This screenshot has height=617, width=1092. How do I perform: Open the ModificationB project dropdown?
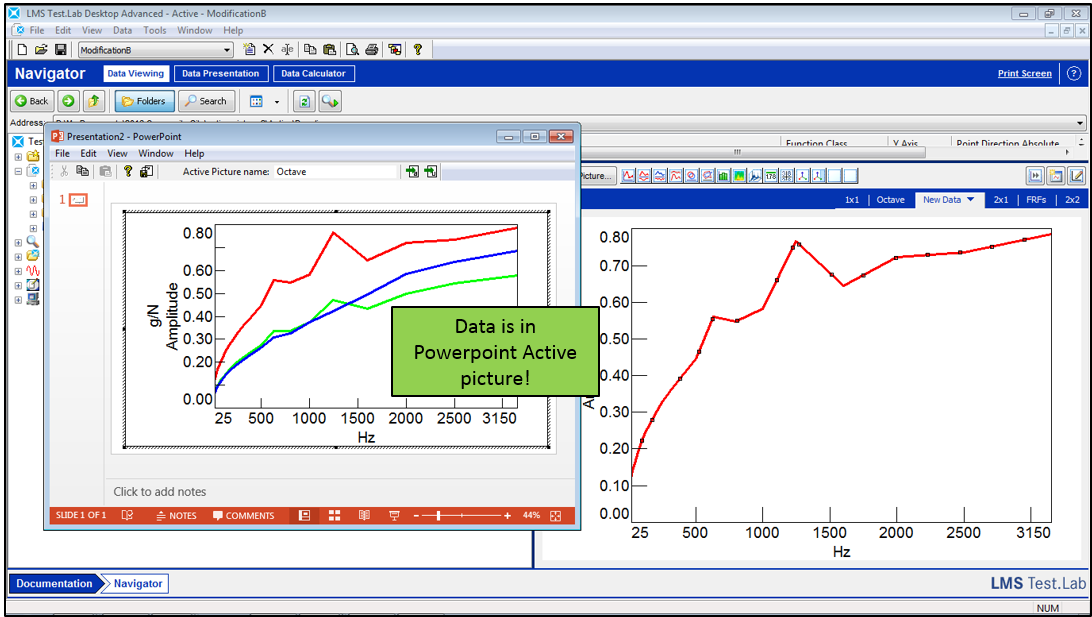(227, 50)
